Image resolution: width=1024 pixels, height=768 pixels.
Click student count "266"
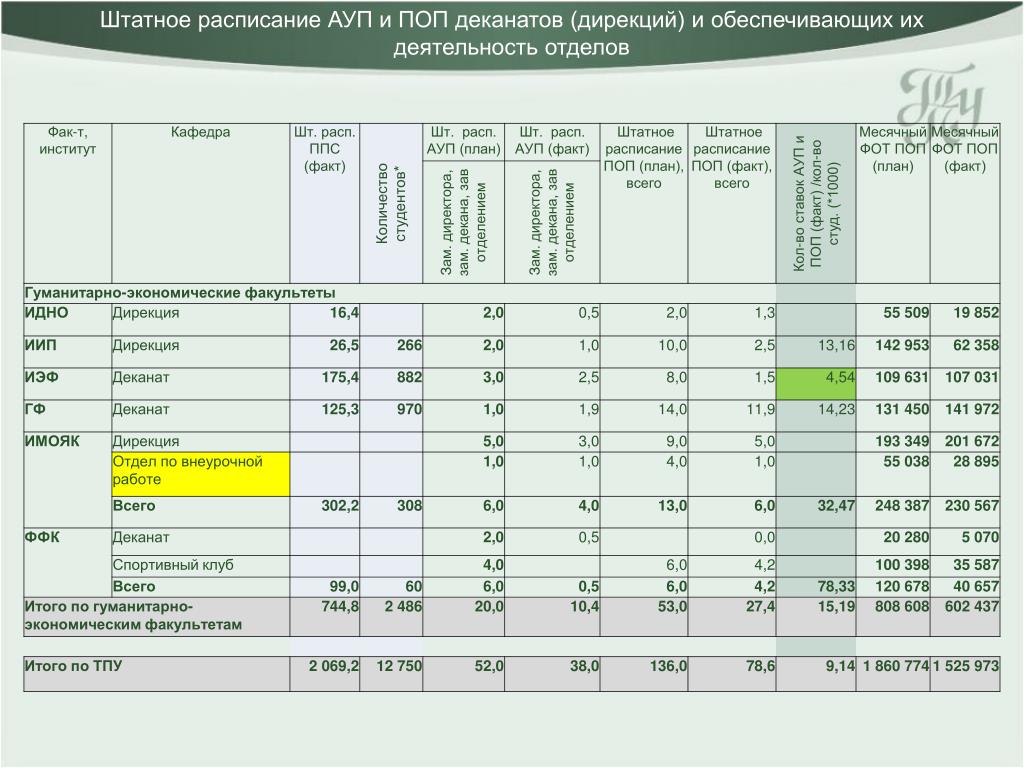(x=409, y=345)
